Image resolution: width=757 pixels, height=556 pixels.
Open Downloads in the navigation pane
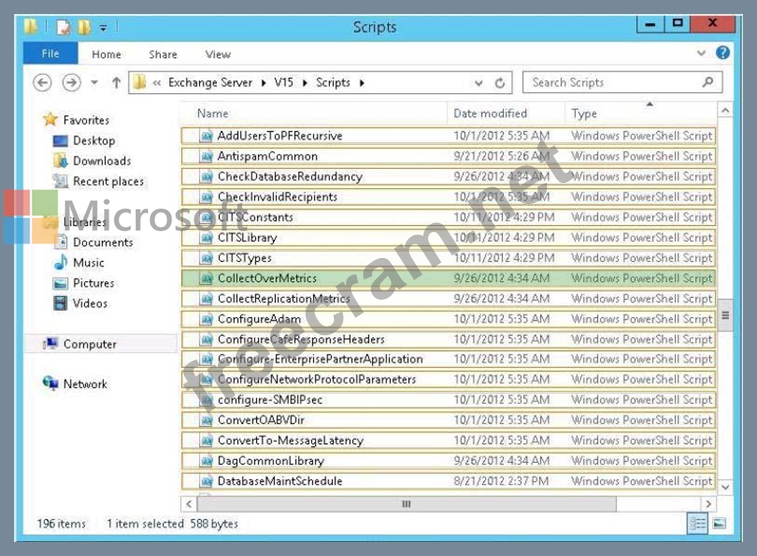pyautogui.click(x=102, y=161)
